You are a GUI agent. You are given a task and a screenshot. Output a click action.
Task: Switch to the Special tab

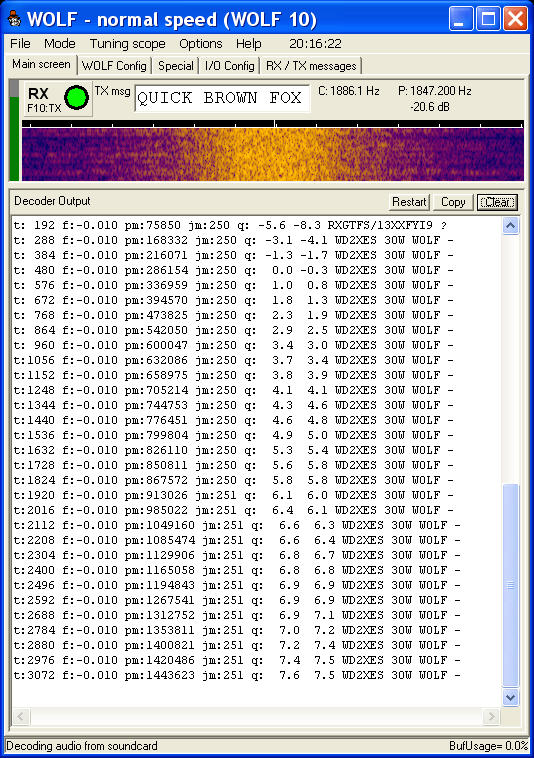click(175, 66)
